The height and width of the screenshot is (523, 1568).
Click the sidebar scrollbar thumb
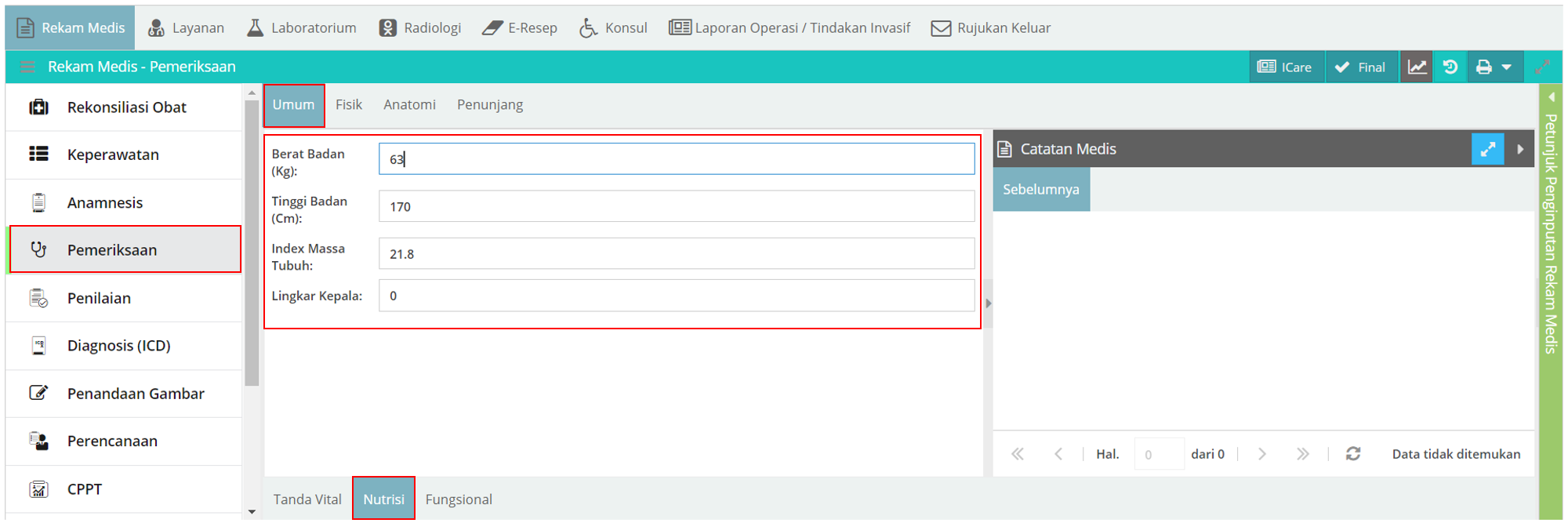252,243
